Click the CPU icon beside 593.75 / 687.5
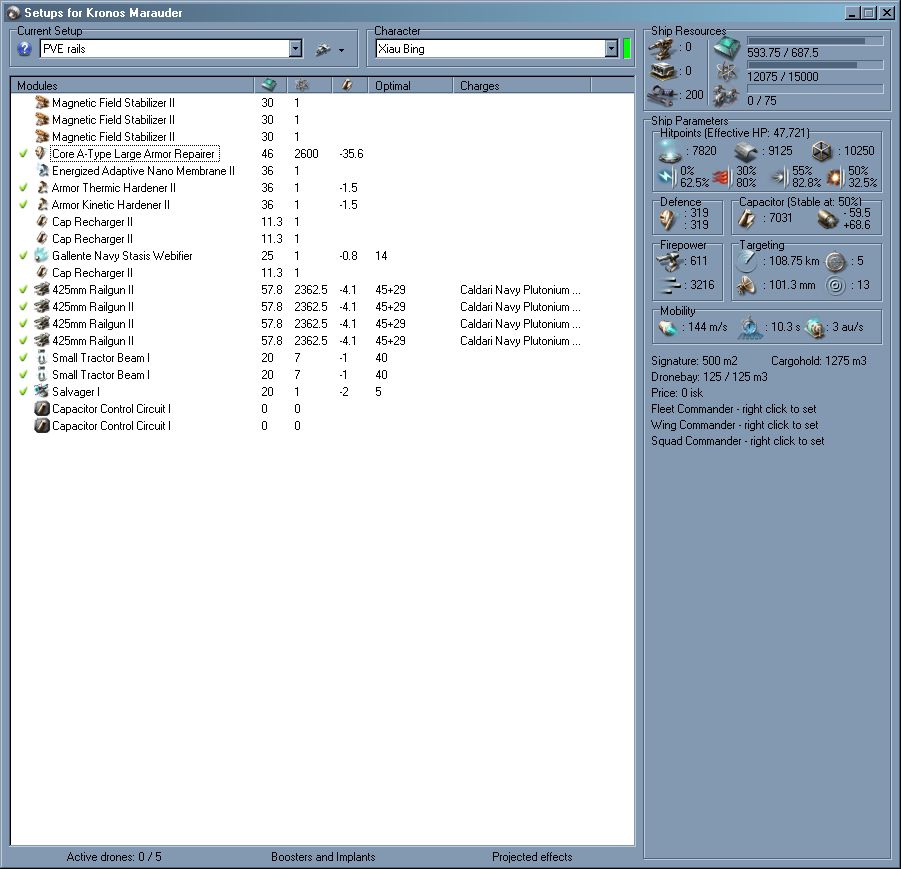This screenshot has height=869, width=901. 727,48
